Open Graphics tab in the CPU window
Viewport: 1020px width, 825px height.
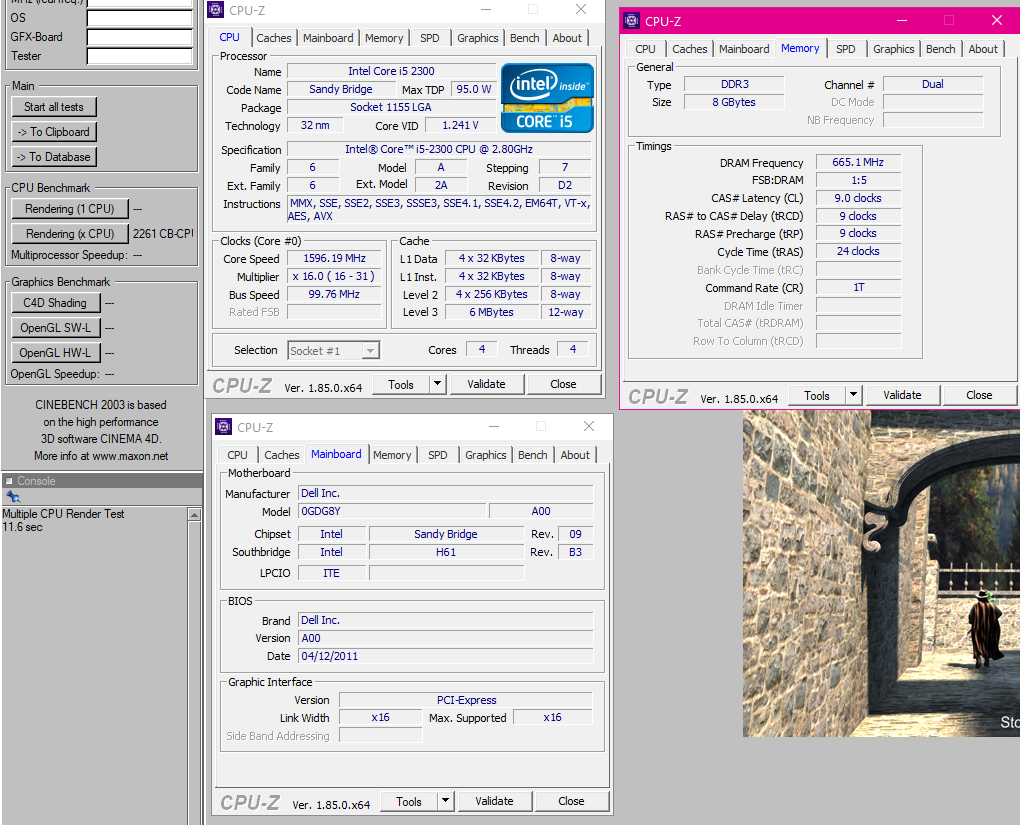coord(477,38)
